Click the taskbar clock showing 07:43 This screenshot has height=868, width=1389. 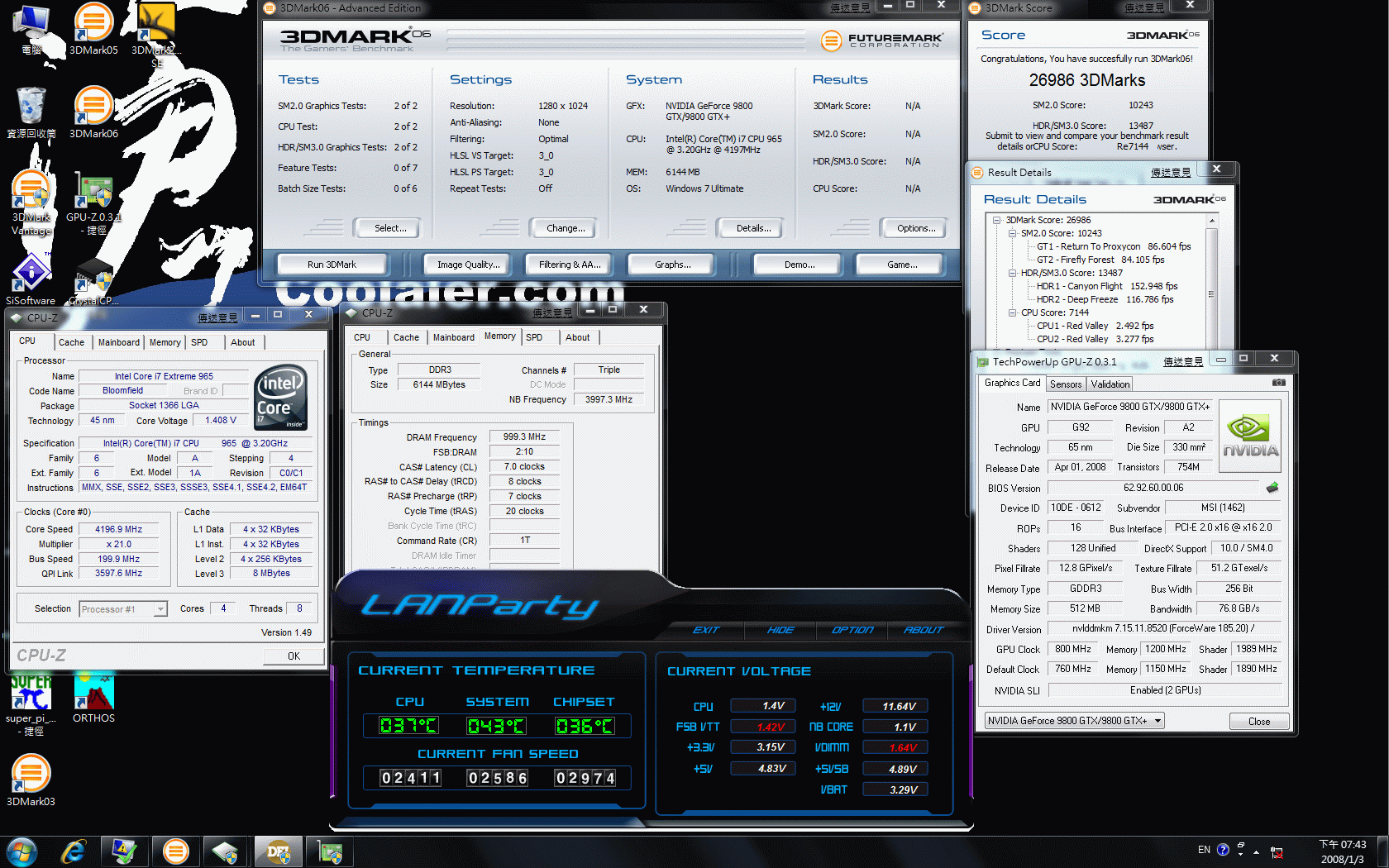[x=1343, y=851]
